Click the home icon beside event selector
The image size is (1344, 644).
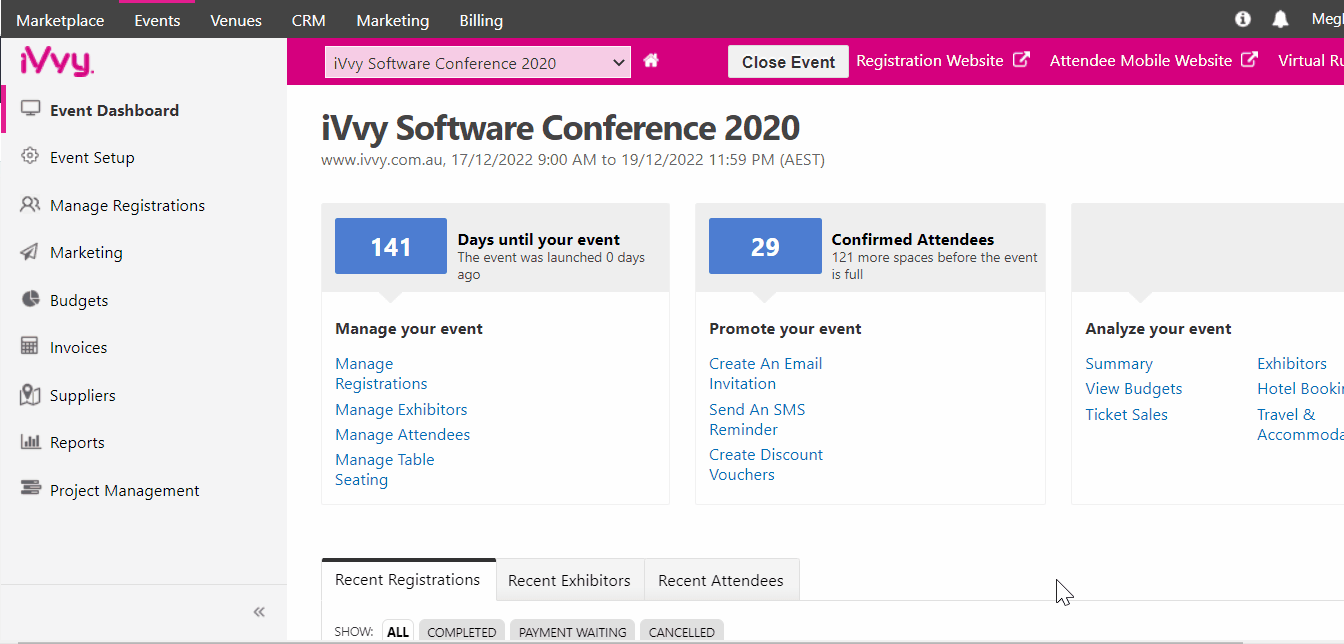(x=651, y=61)
